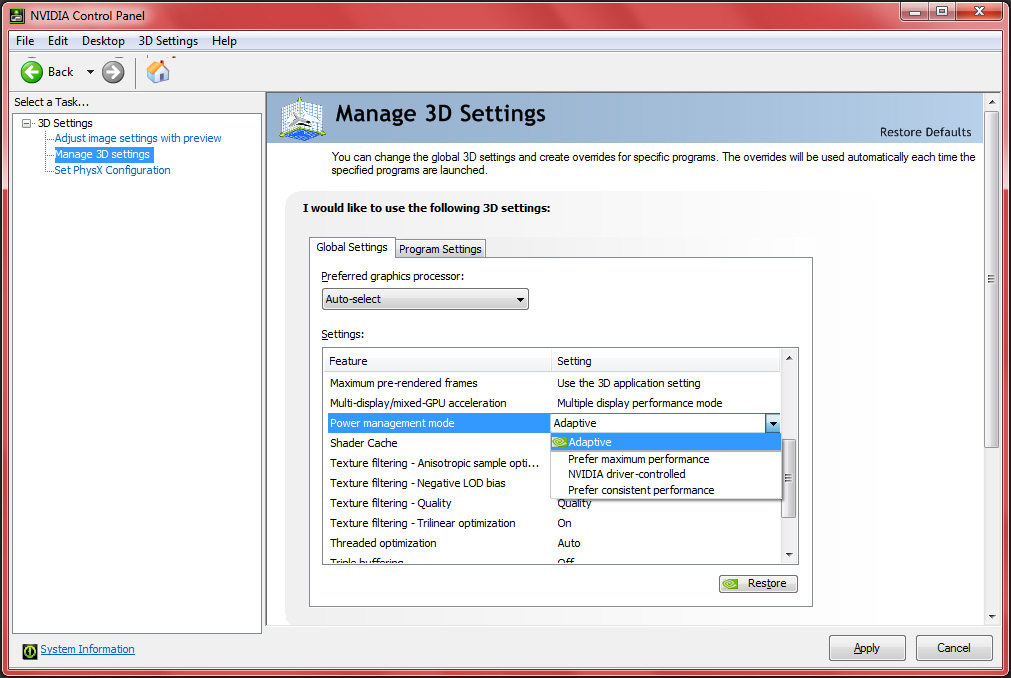Click the Manage 3D Settings header icon
The height and width of the screenshot is (678, 1011).
(x=302, y=118)
